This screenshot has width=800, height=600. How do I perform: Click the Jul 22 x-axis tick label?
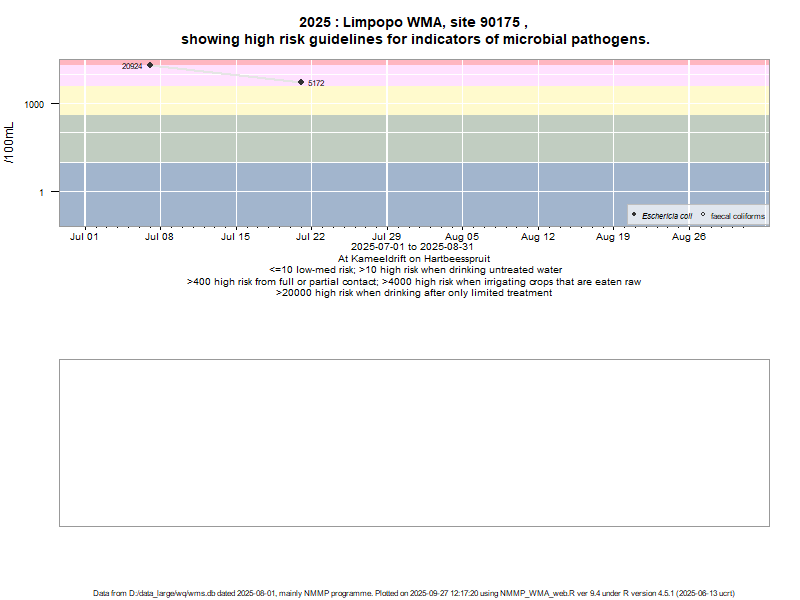[x=310, y=237]
